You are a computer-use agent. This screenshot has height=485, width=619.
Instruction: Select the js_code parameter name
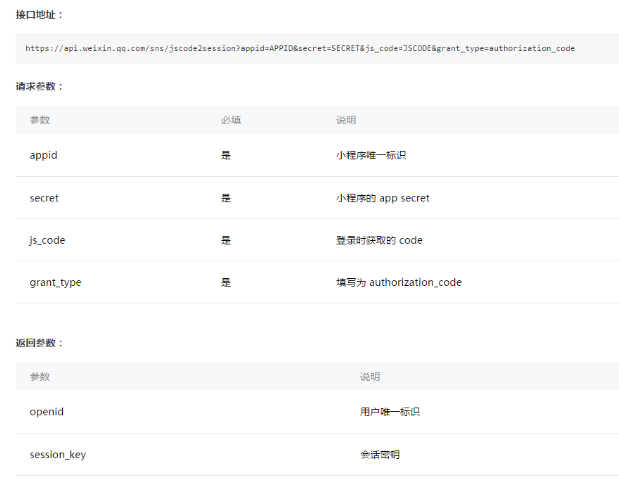[x=47, y=240]
